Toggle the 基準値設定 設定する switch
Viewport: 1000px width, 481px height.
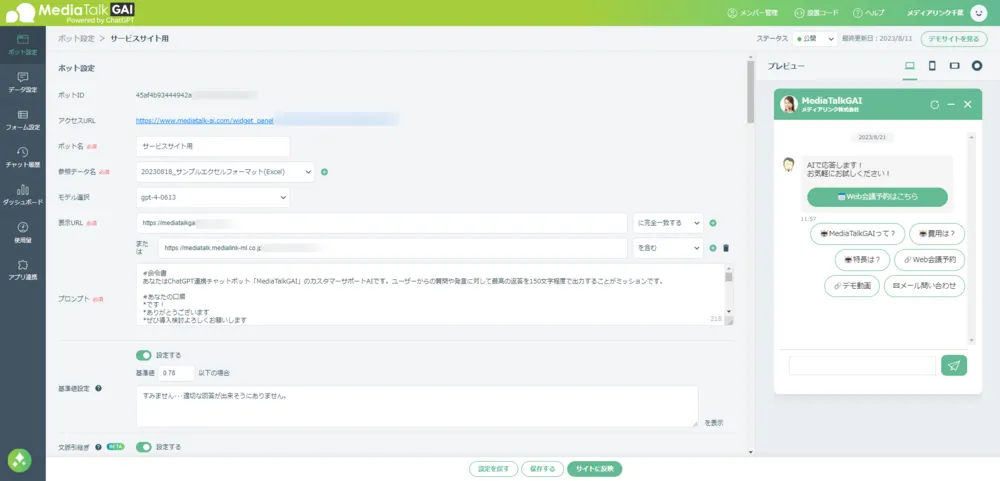coord(143,355)
